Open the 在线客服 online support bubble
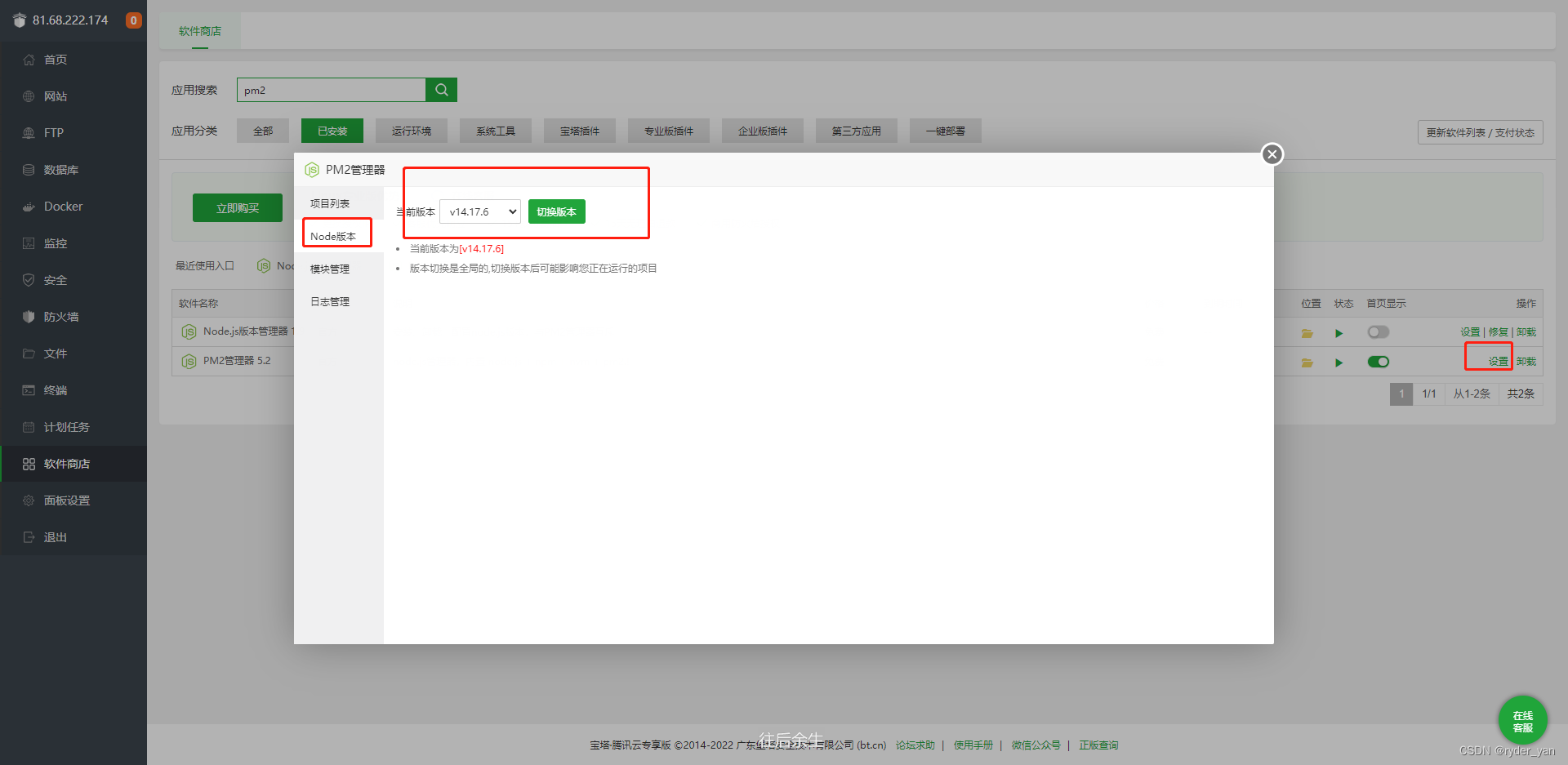Screen dimensions: 1568x765 (x=1522, y=721)
